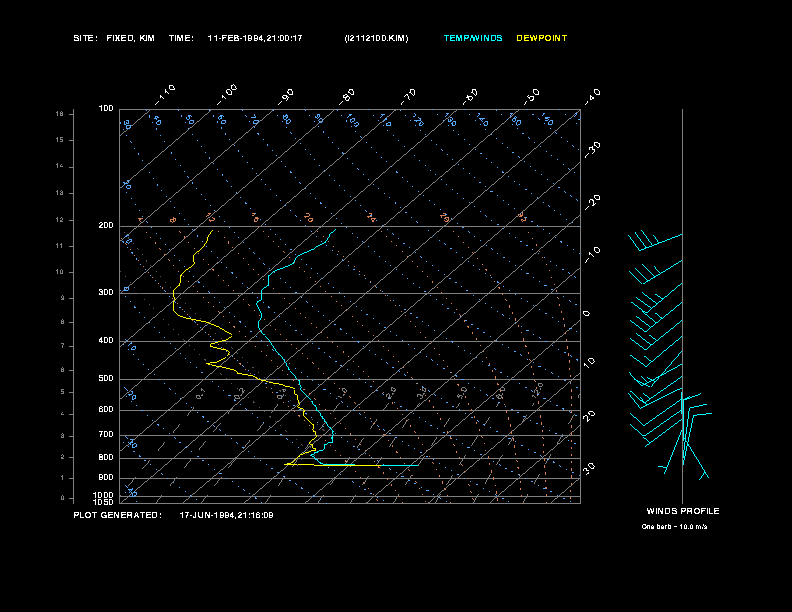Click the 600 pressure level label
The width and height of the screenshot is (792, 612).
pos(106,410)
